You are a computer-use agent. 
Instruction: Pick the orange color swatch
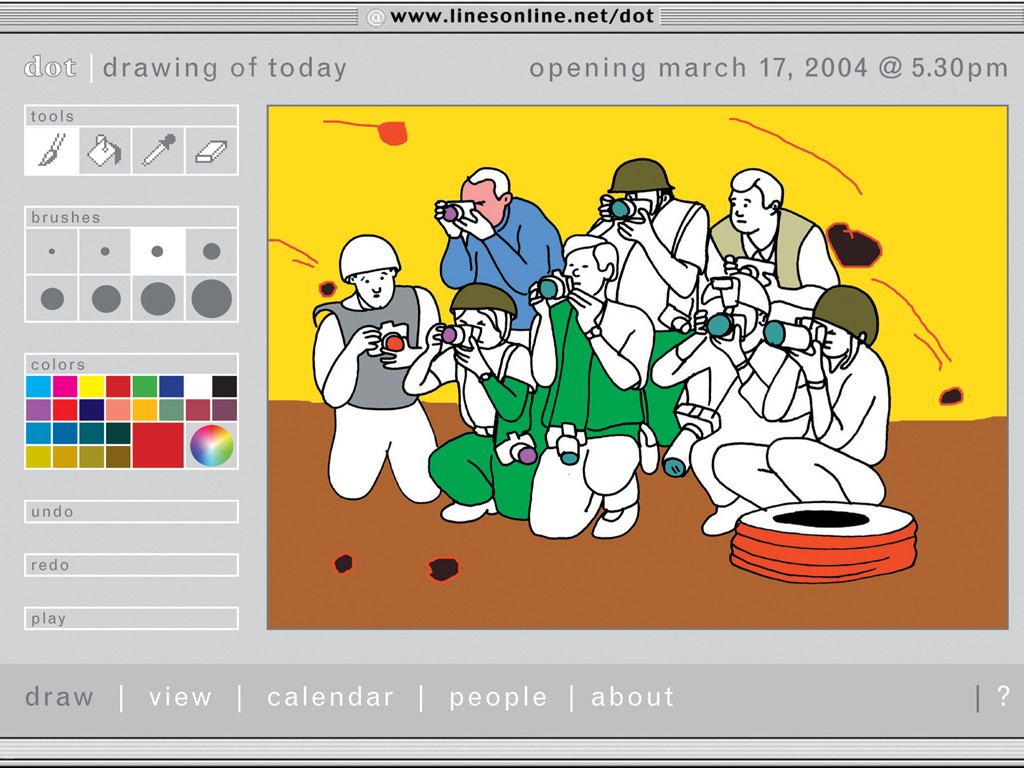coord(145,409)
